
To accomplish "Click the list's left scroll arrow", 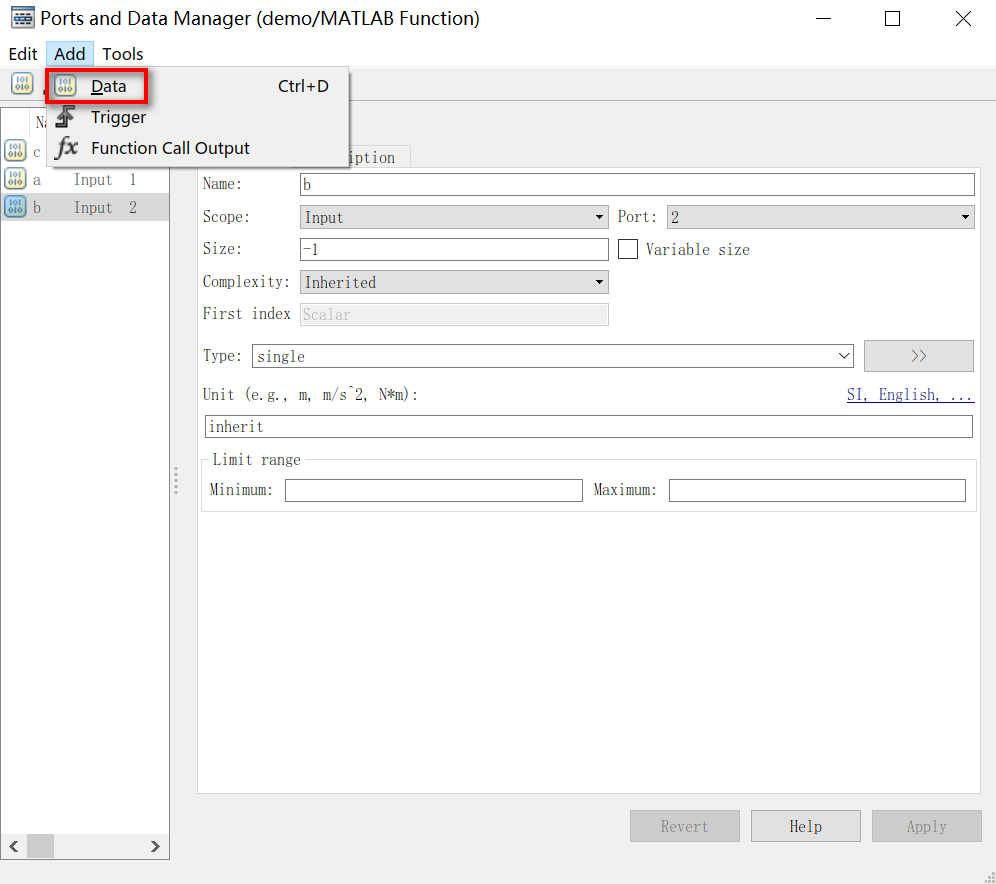I will [14, 846].
